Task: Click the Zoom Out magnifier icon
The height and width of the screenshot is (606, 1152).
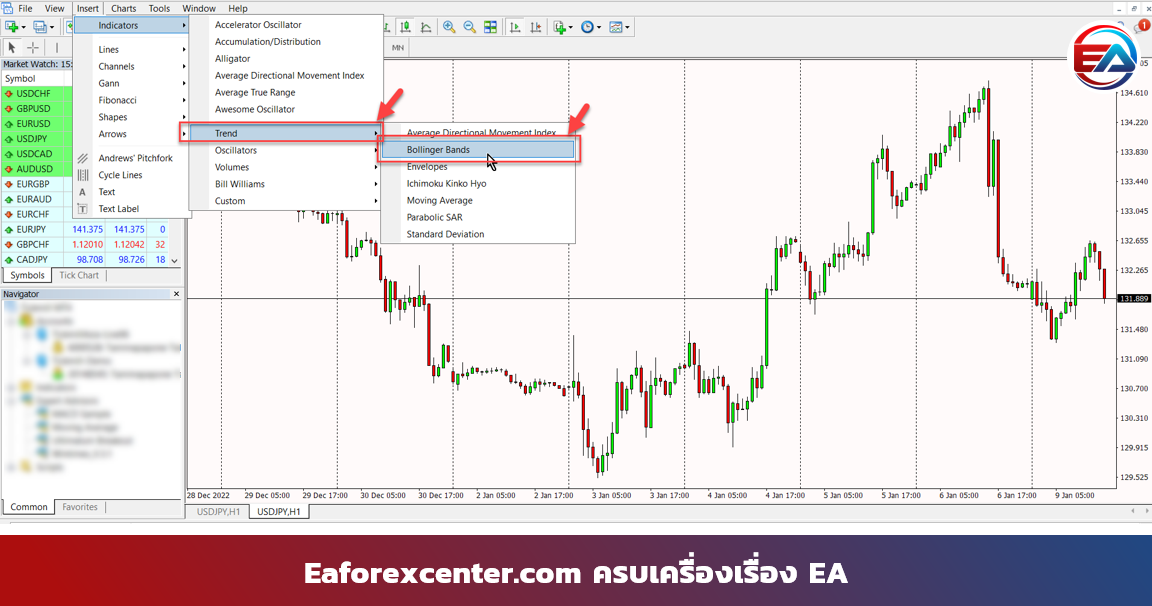Action: pos(469,27)
